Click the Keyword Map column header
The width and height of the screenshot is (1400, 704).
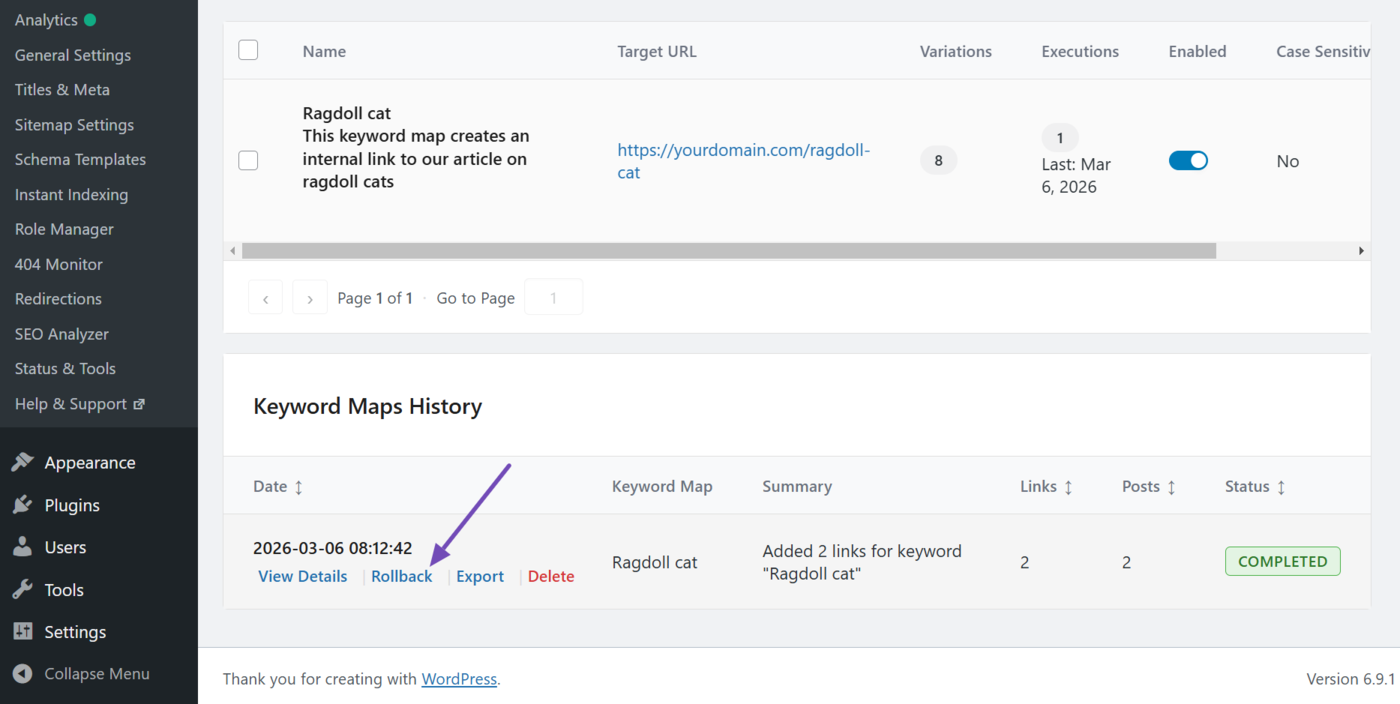tap(662, 487)
